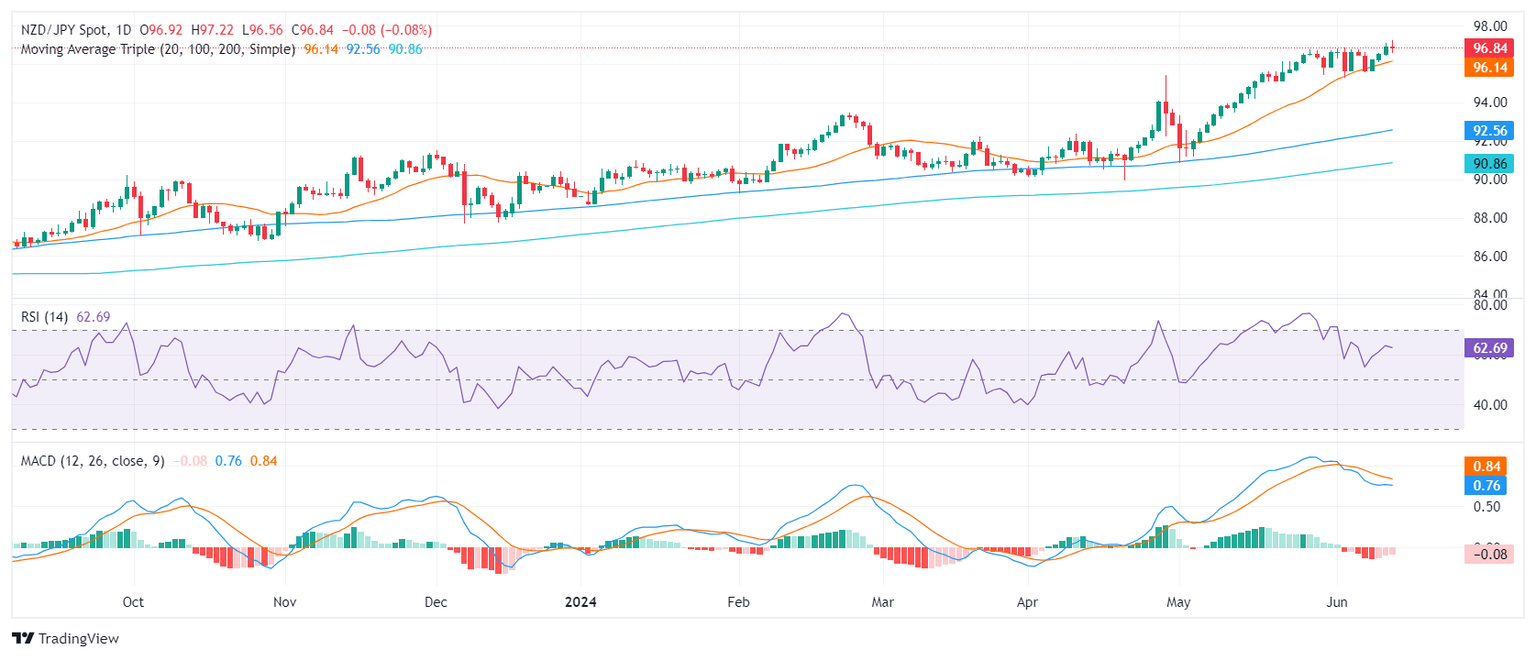Click the Oct label on time axis
Screen dimensions: 1536x658
tap(133, 603)
